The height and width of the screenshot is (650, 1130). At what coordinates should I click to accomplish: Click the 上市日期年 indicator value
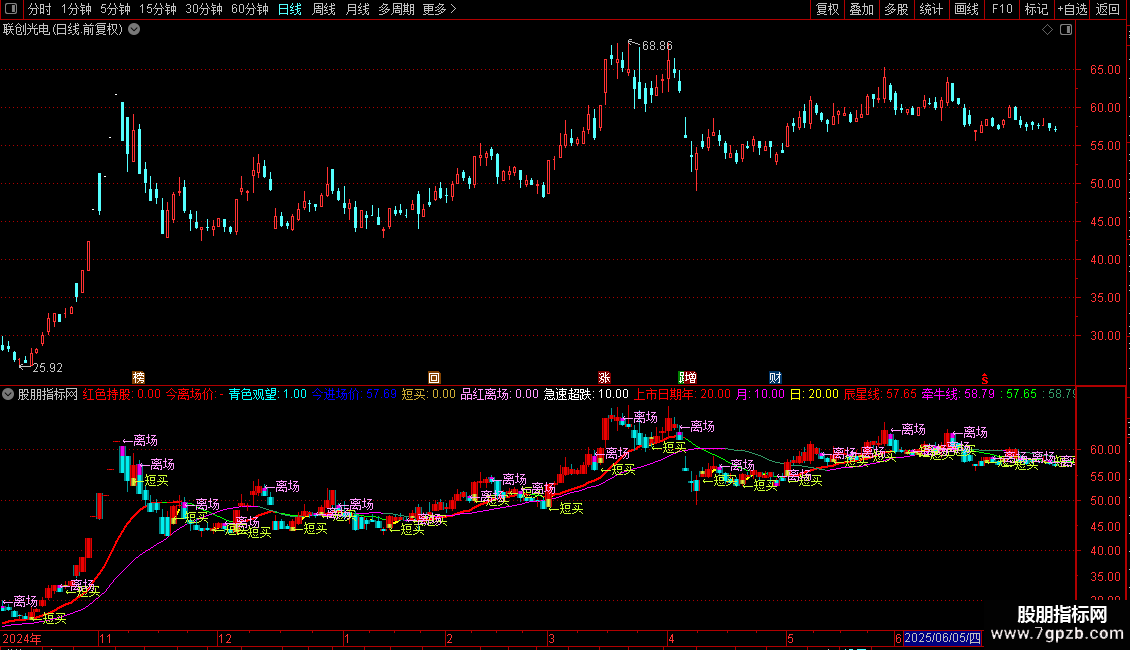tap(682, 394)
